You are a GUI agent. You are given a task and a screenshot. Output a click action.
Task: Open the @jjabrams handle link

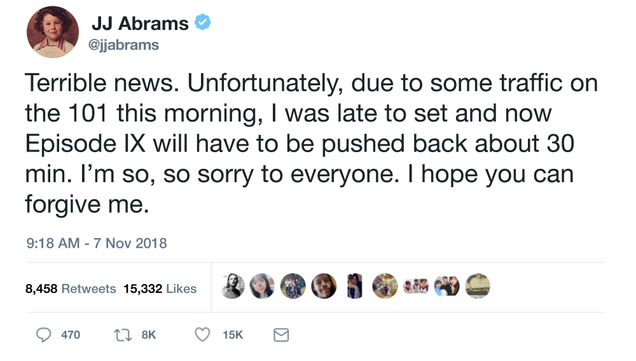(123, 45)
